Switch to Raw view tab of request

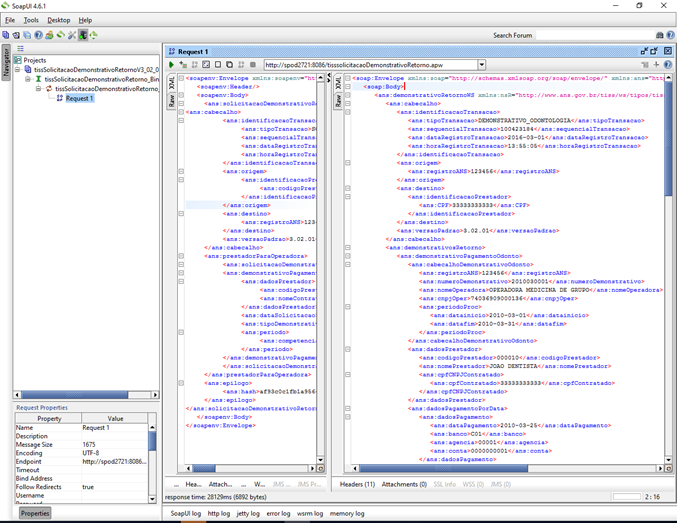click(x=171, y=100)
